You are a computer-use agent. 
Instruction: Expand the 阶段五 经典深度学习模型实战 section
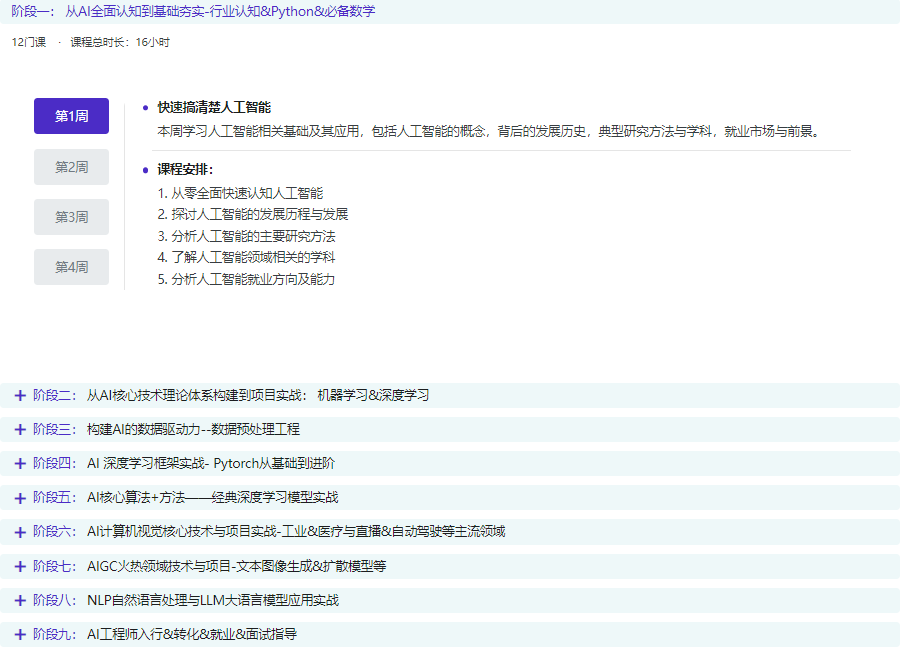click(20, 497)
